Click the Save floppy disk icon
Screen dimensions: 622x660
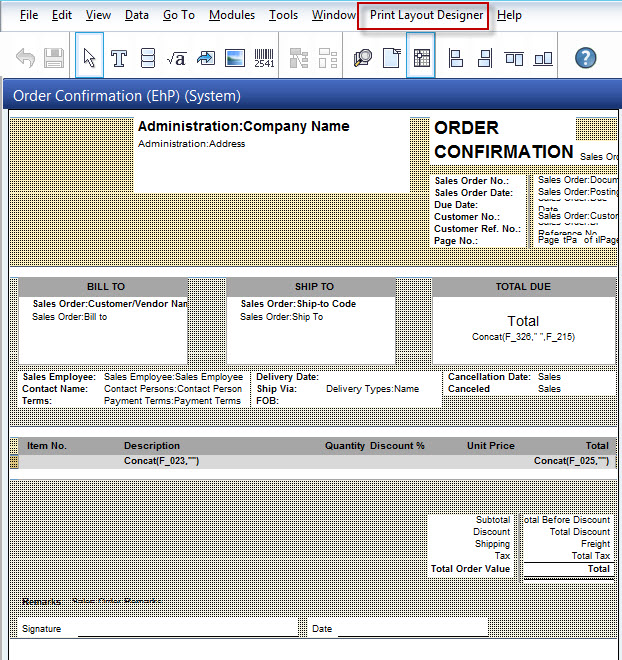coord(54,58)
